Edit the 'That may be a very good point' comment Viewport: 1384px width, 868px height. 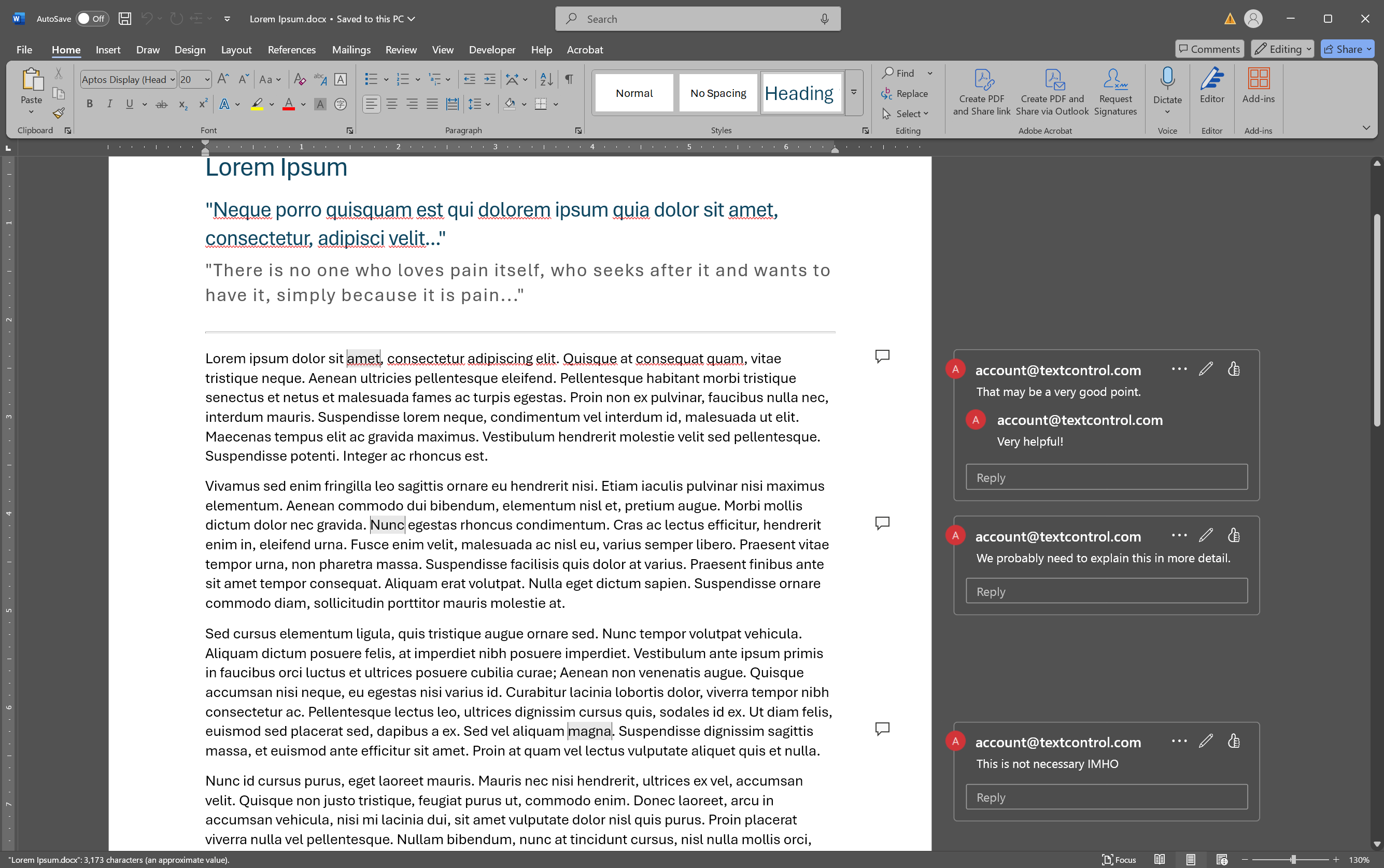[1206, 368]
